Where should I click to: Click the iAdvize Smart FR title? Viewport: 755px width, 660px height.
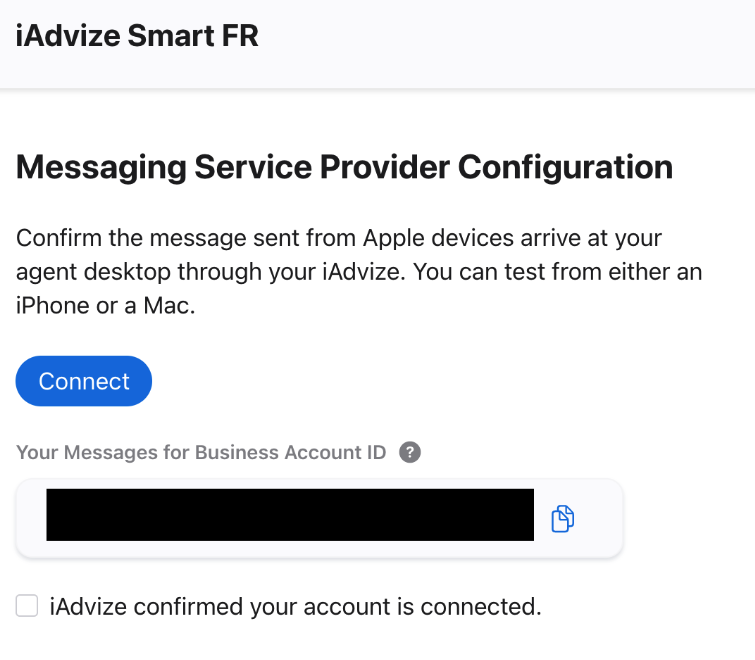137,37
